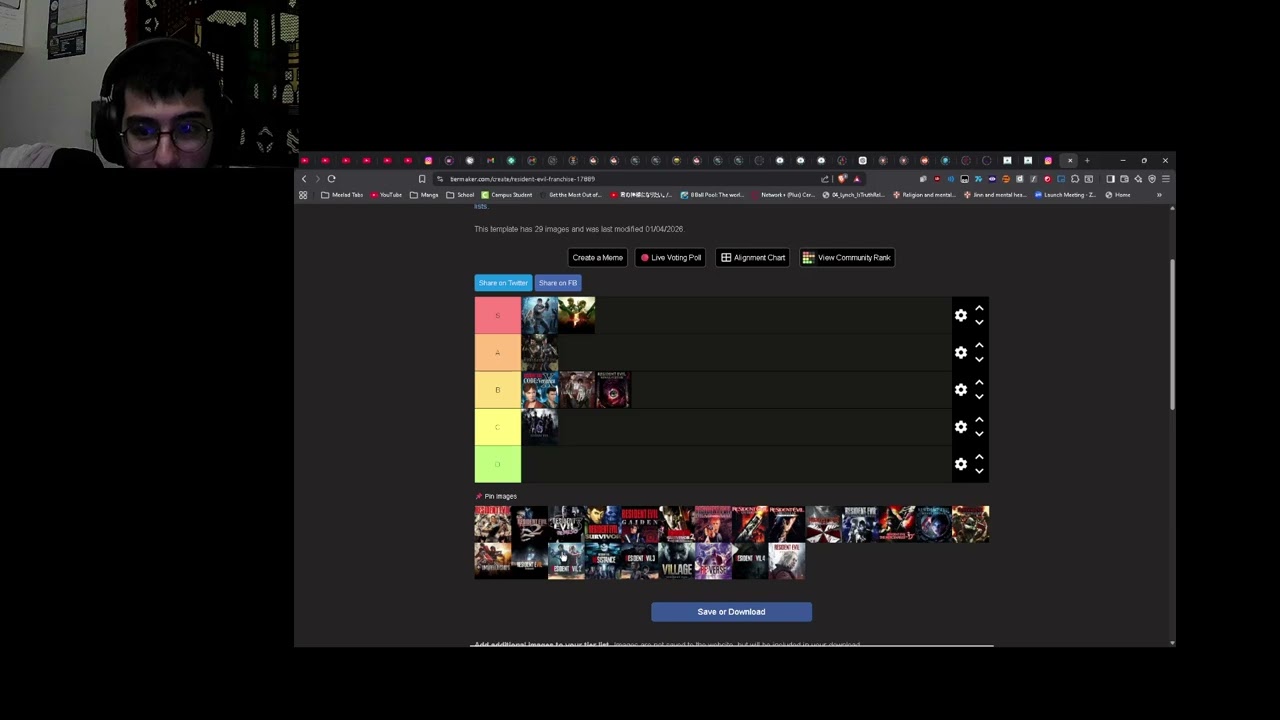The width and height of the screenshot is (1280, 720).
Task: Expand bookmarks overflow chevron
Action: 1159,195
